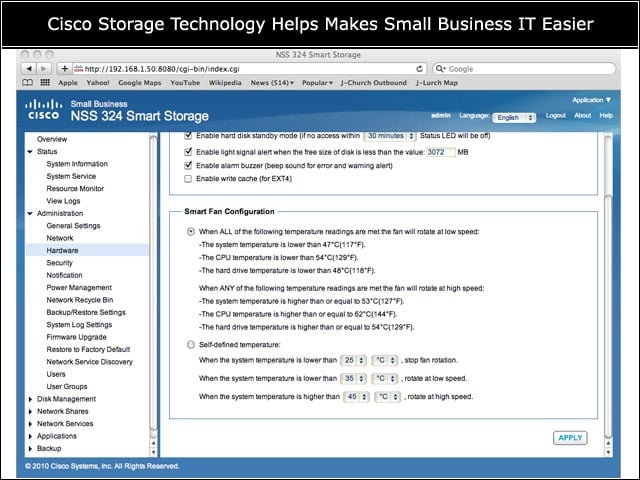Toggle hard disk standby mode checkbox
The width and height of the screenshot is (640, 480).
188,136
